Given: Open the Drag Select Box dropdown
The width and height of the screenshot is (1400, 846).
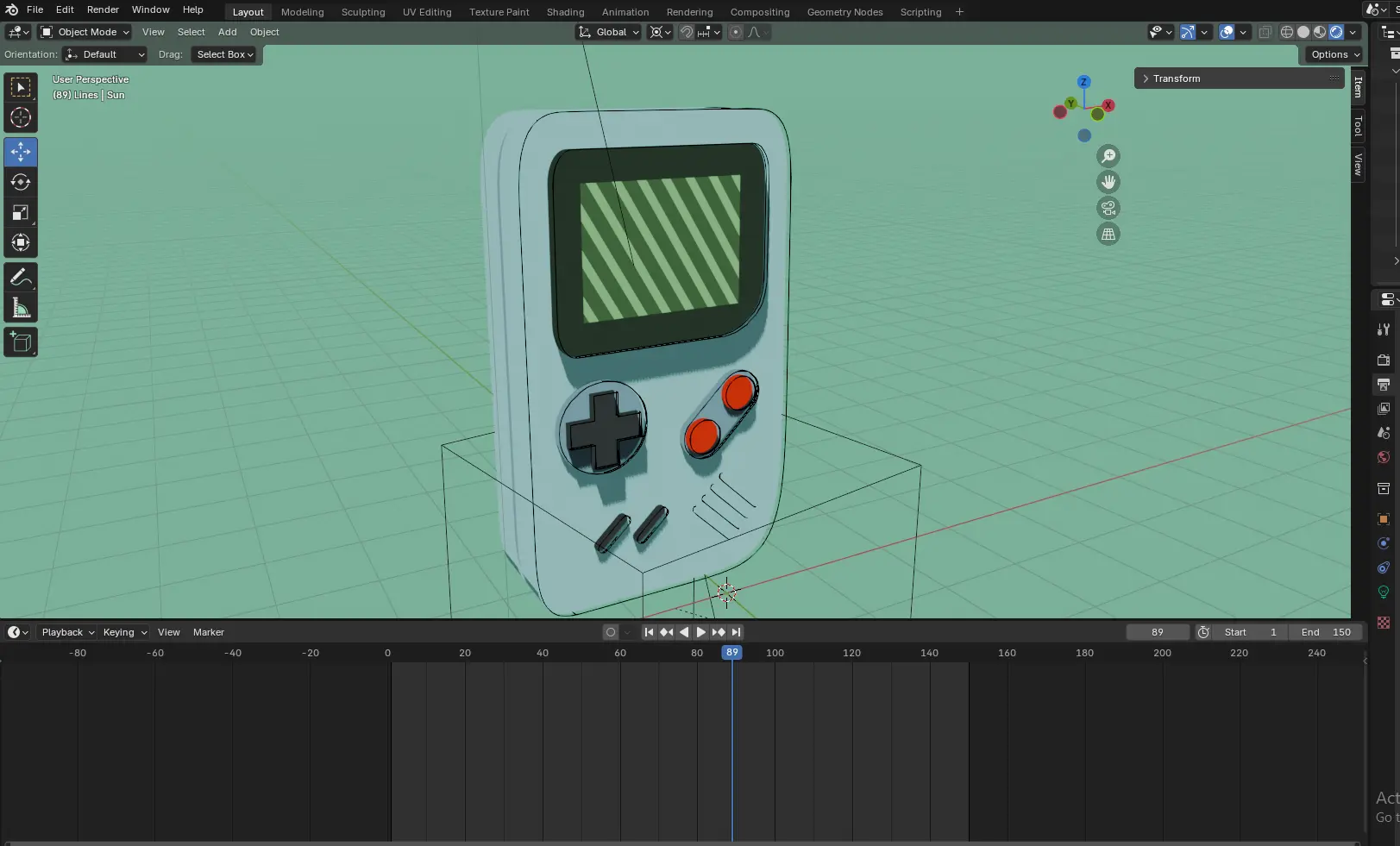Looking at the screenshot, I should (224, 54).
